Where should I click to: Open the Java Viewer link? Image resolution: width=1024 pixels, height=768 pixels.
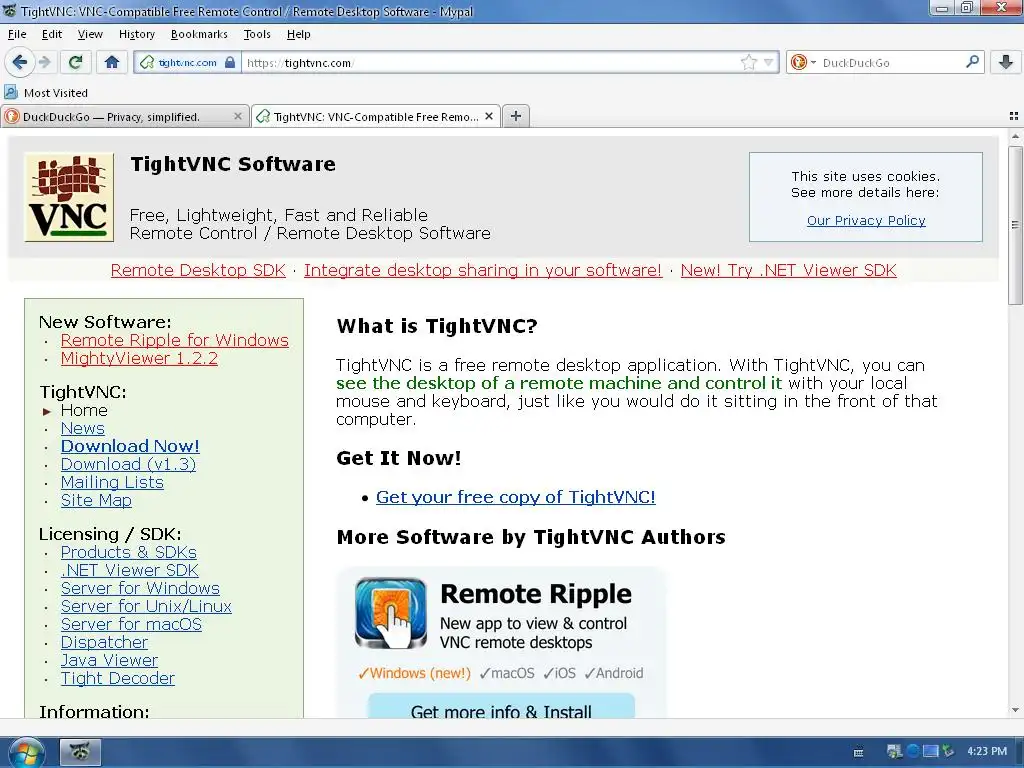coord(109,660)
